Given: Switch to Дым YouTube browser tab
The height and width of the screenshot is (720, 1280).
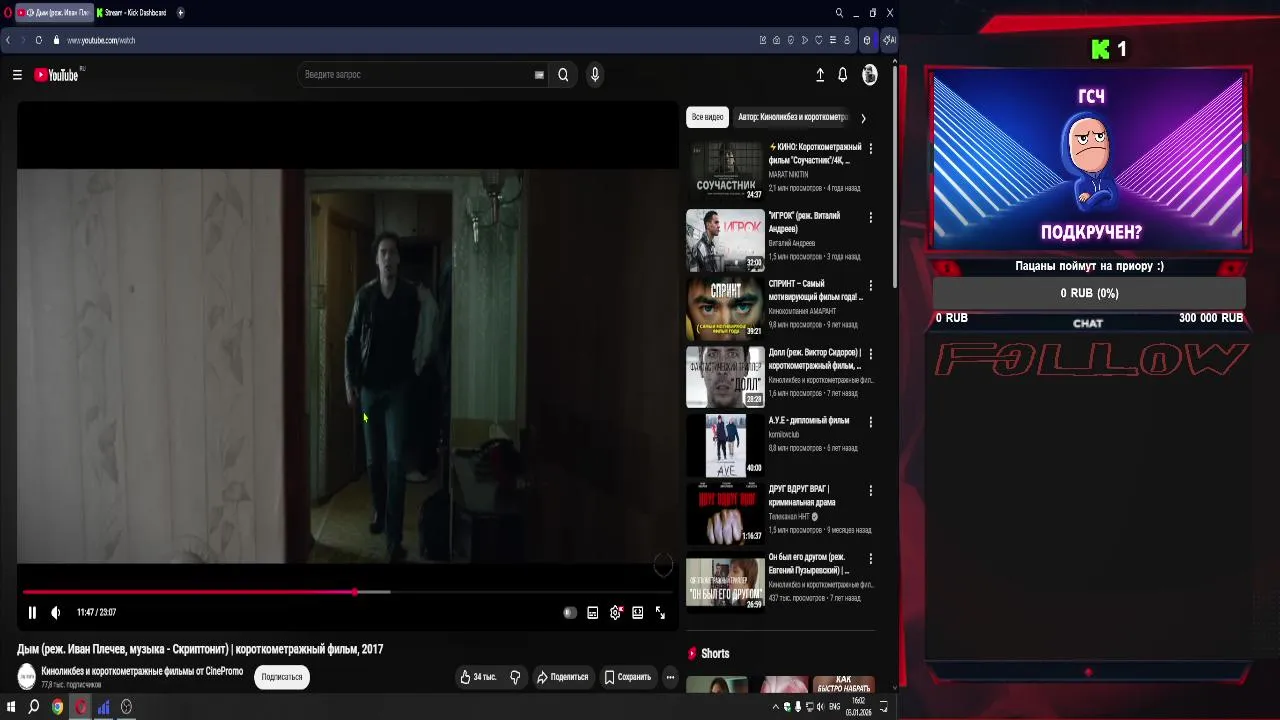Looking at the screenshot, I should point(53,13).
